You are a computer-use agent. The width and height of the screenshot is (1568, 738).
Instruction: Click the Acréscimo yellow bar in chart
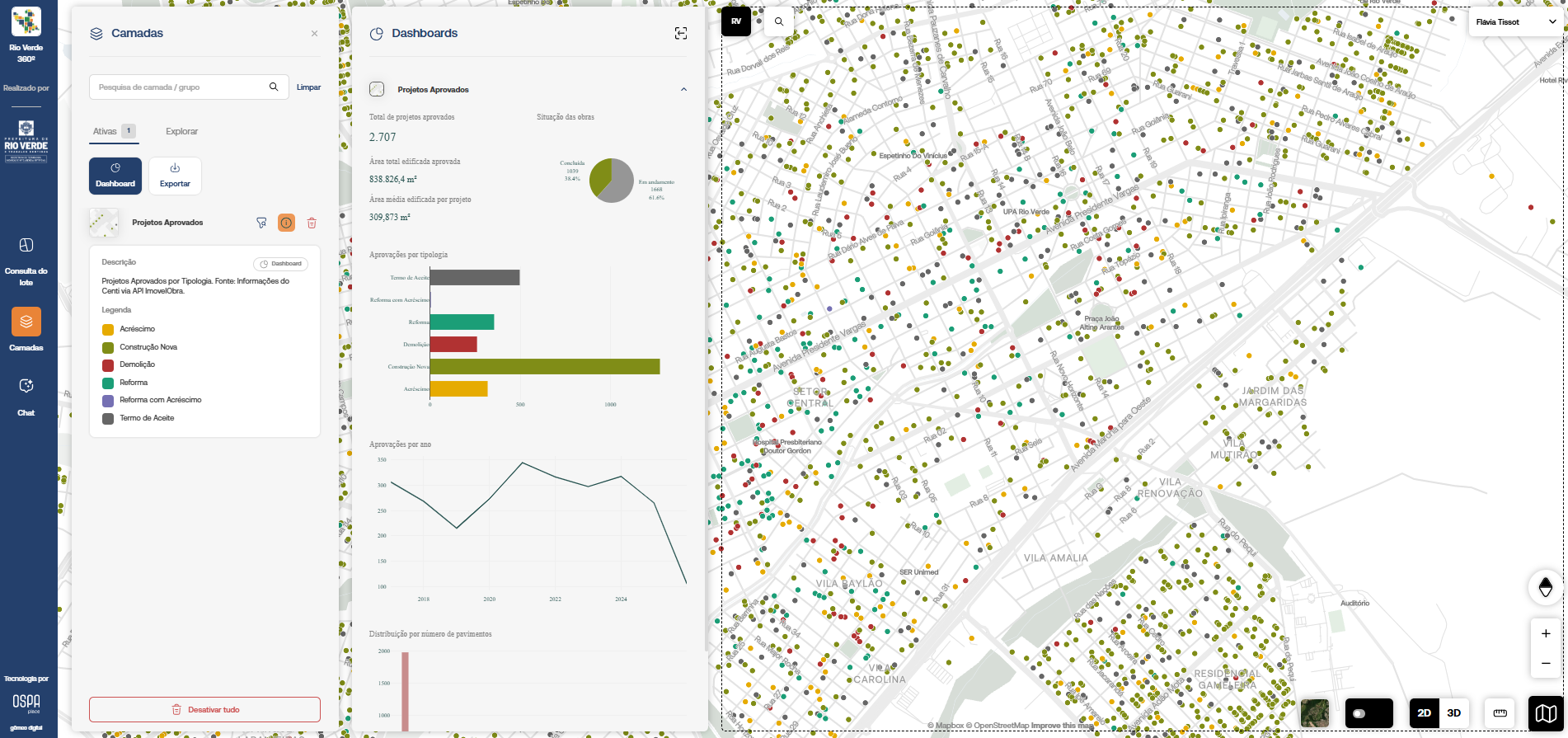pyautogui.click(x=459, y=388)
